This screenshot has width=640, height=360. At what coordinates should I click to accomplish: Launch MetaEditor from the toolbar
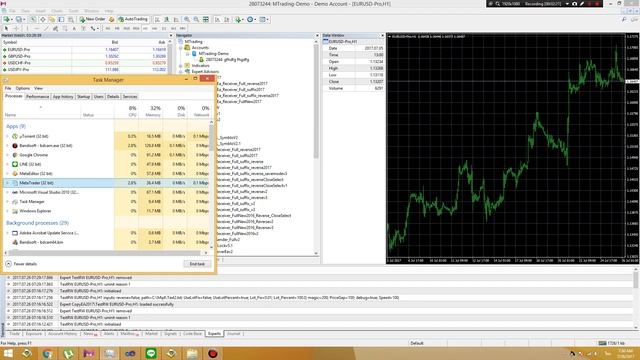(x=111, y=19)
